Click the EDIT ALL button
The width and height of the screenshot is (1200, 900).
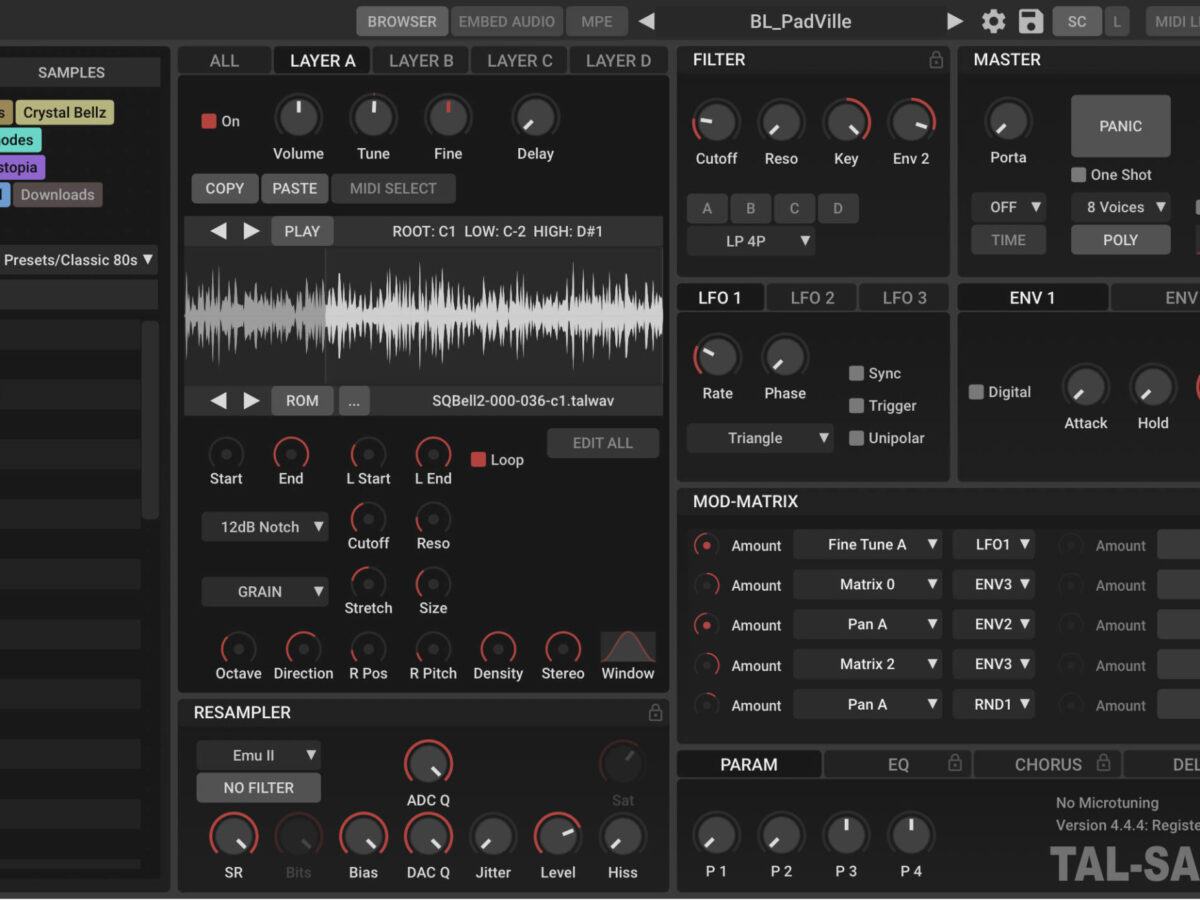click(602, 443)
